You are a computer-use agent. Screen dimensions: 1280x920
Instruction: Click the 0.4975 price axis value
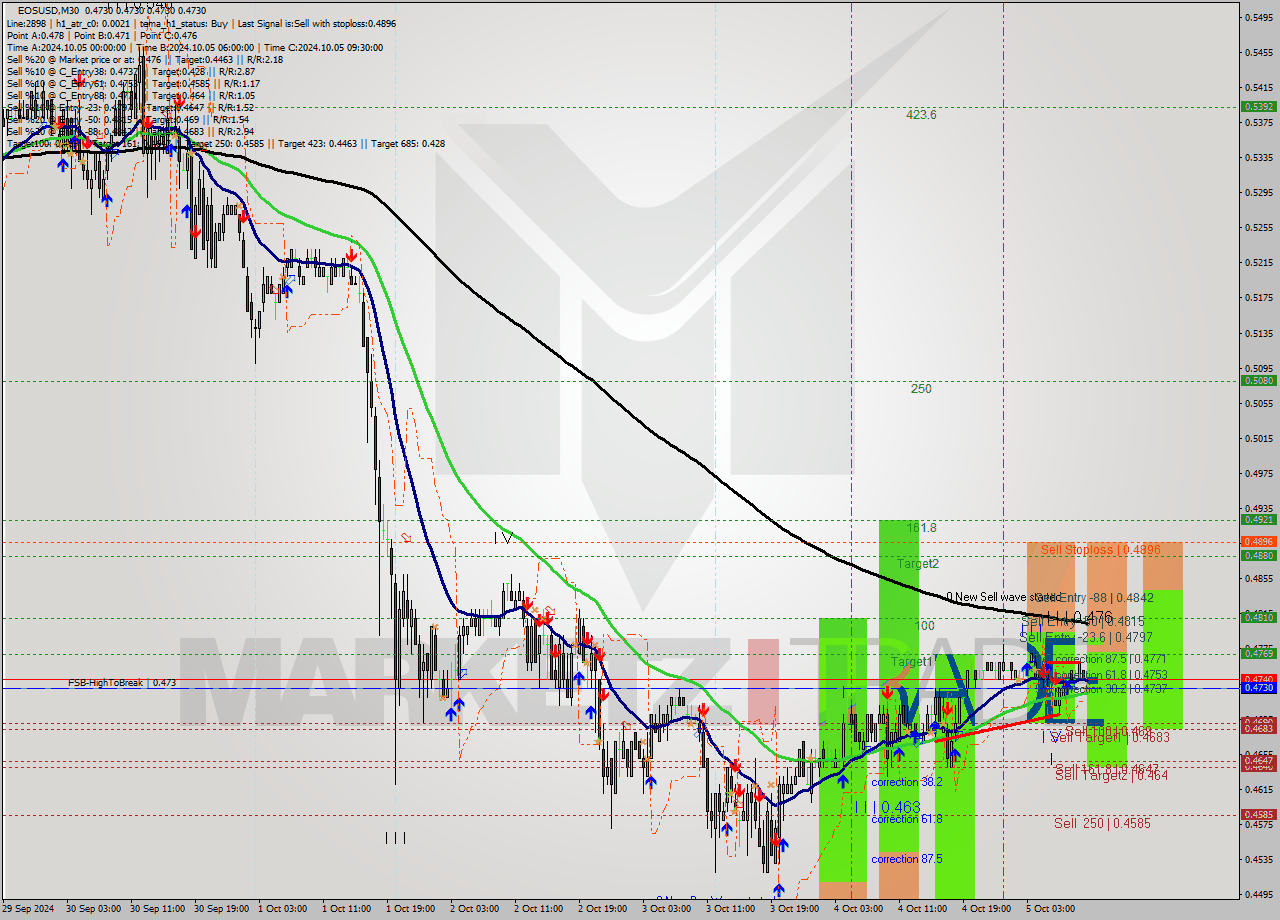pyautogui.click(x=1258, y=474)
